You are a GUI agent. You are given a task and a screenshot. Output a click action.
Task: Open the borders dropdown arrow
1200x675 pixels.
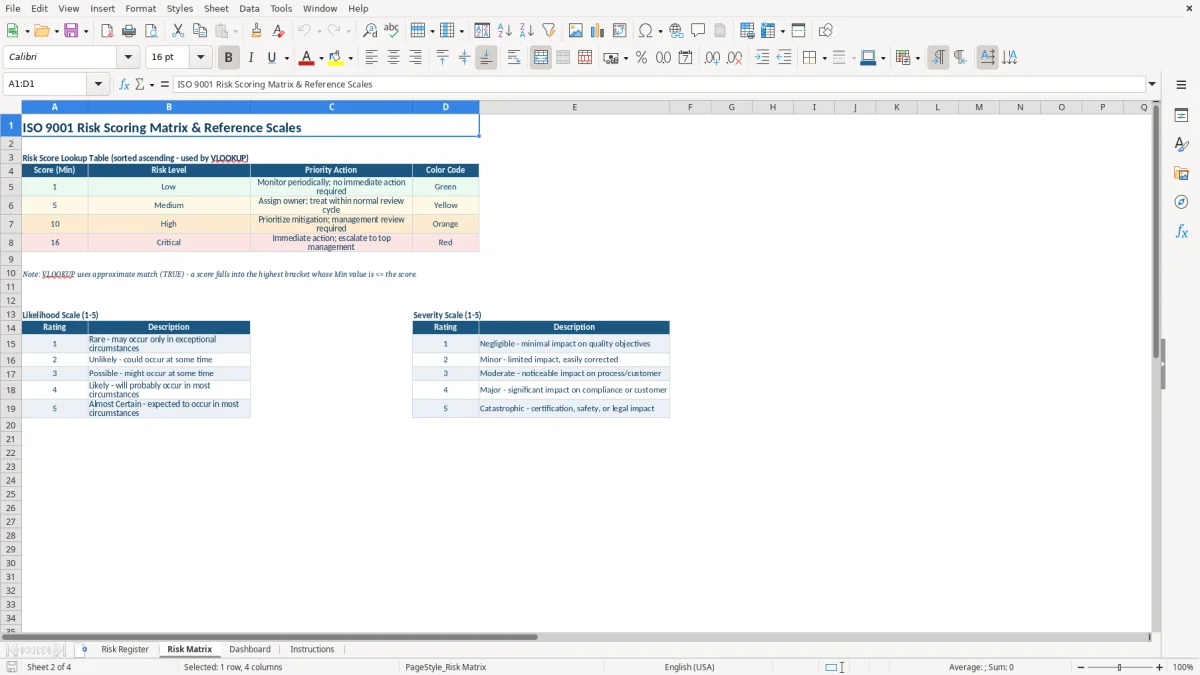[824, 58]
